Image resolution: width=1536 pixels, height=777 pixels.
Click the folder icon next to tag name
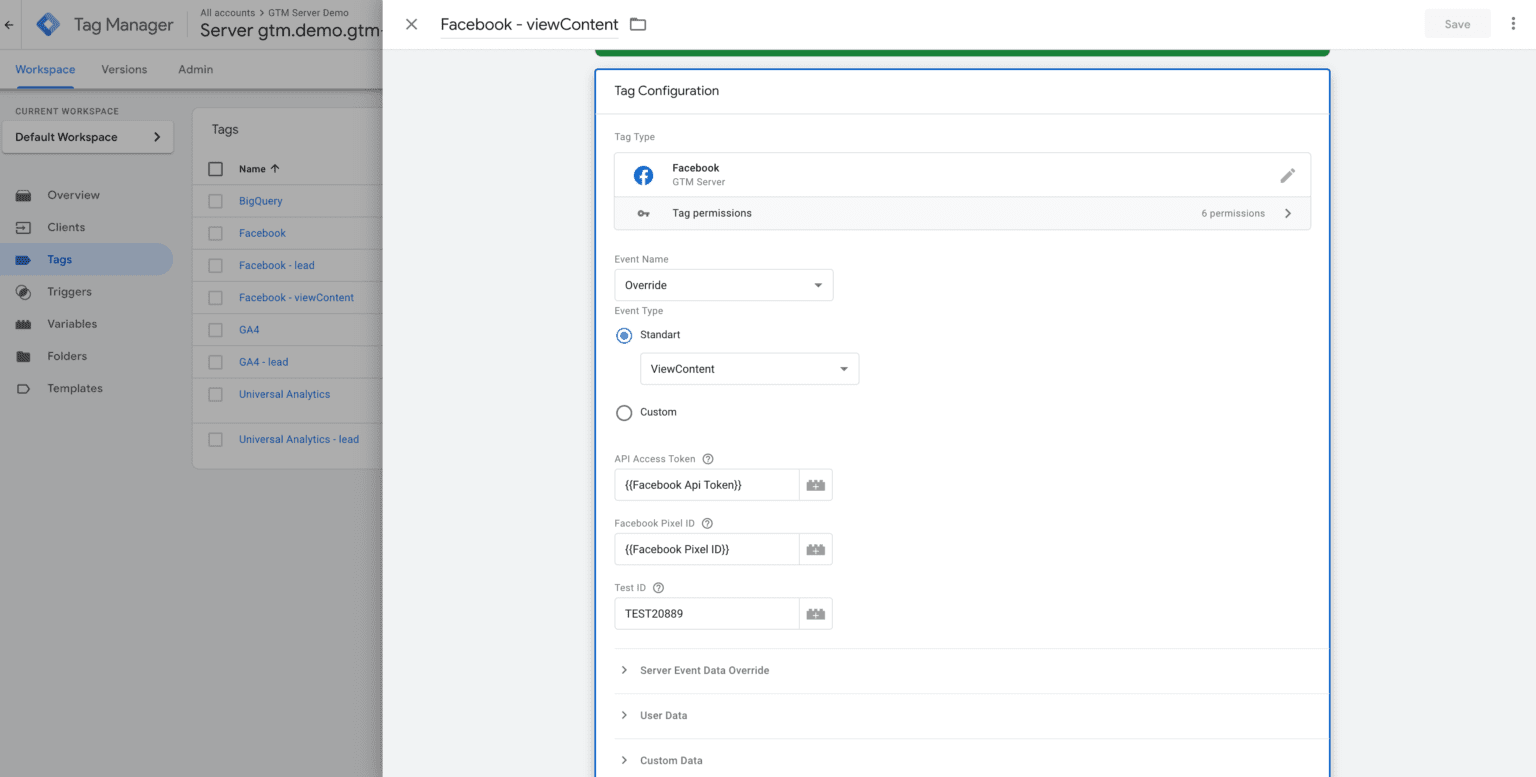(638, 24)
